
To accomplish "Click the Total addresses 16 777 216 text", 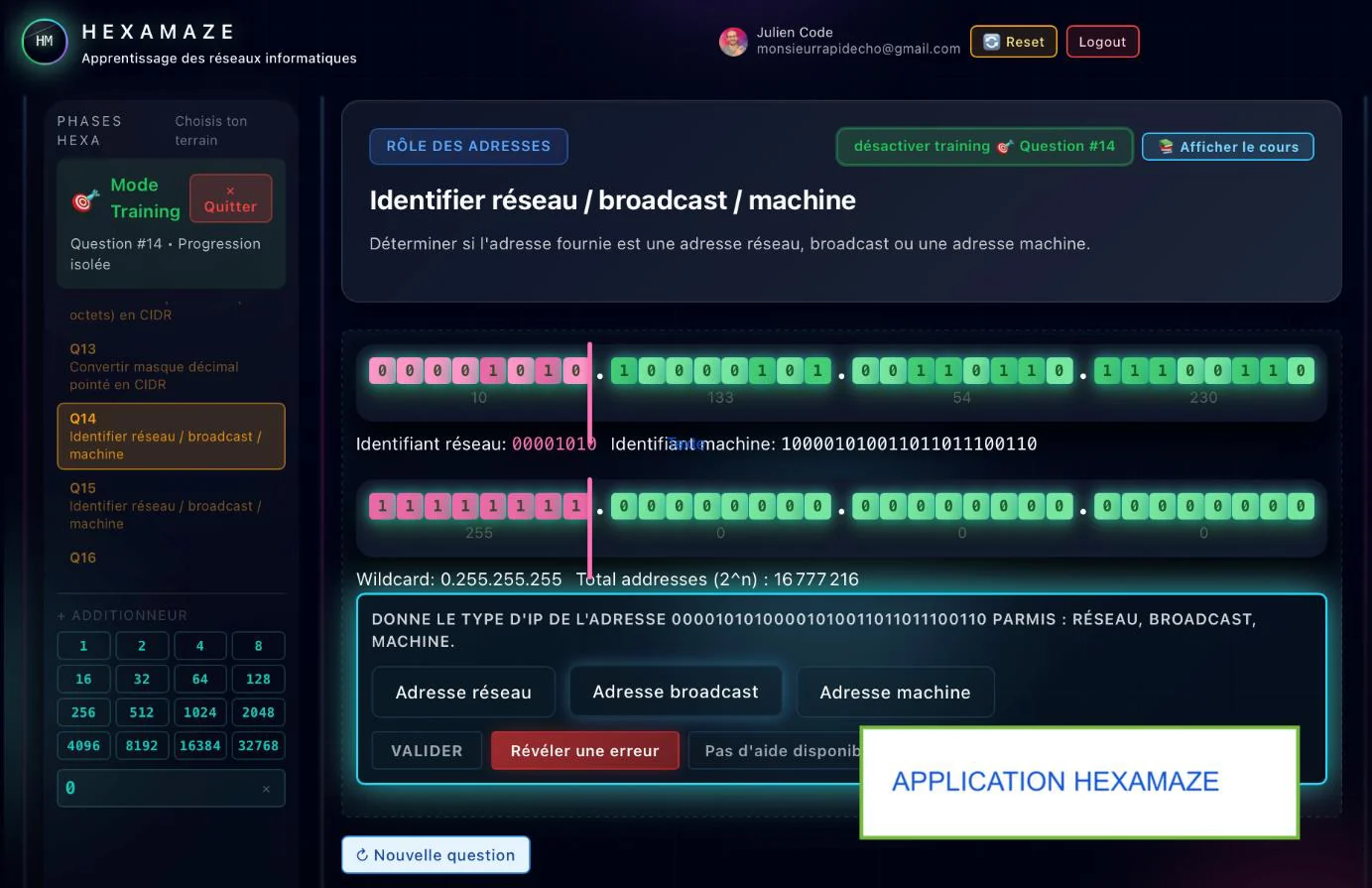I will (x=717, y=579).
